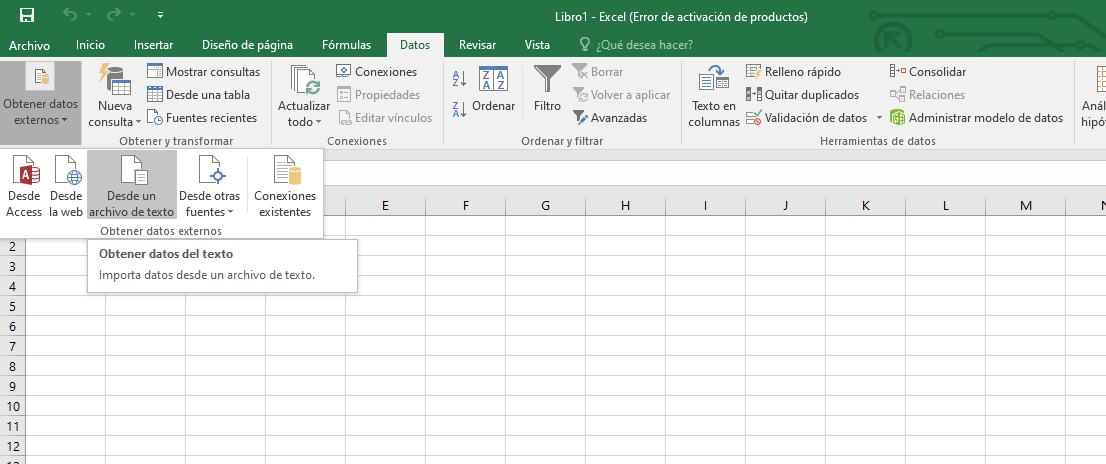Open Quick Access Toolbar customize dropdown
The width and height of the screenshot is (1106, 464).
click(x=161, y=15)
